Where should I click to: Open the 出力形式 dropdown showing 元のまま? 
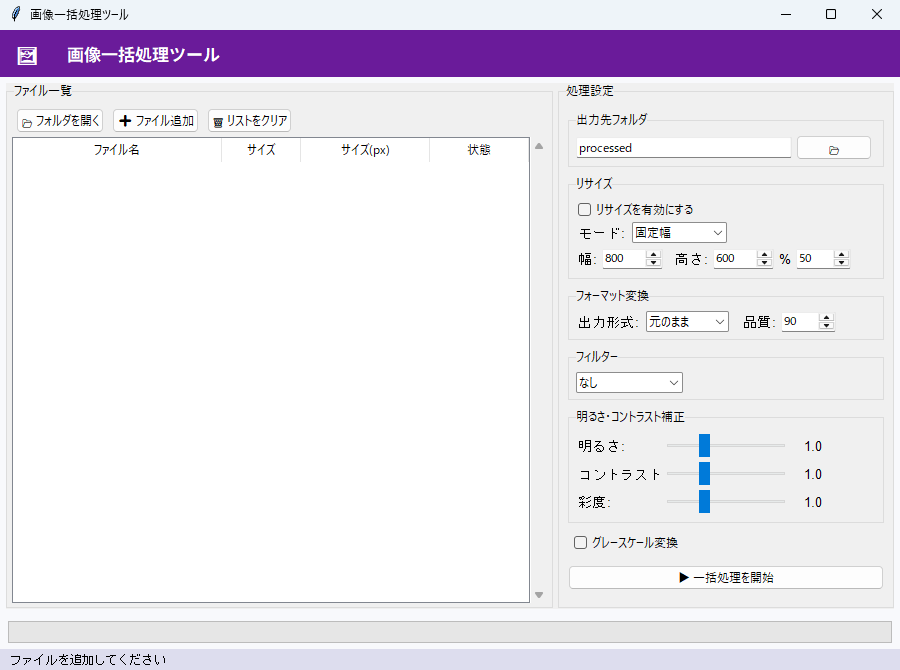pyautogui.click(x=687, y=322)
